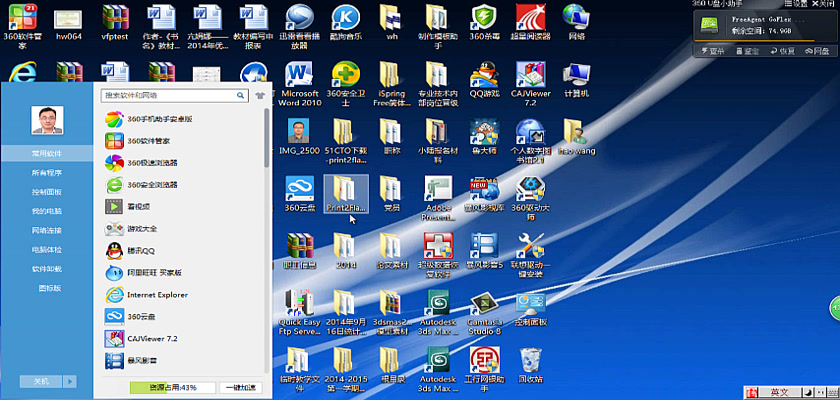Viewport: 840px width, 400px height.
Task: Select the IMG_2500 photo file
Action: 299,137
